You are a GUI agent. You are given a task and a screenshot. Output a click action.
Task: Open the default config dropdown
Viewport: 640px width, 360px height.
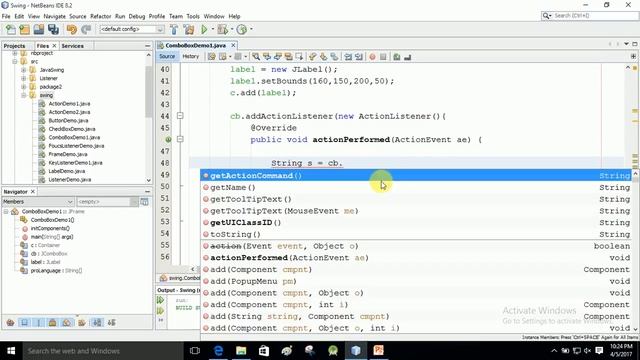point(132,29)
